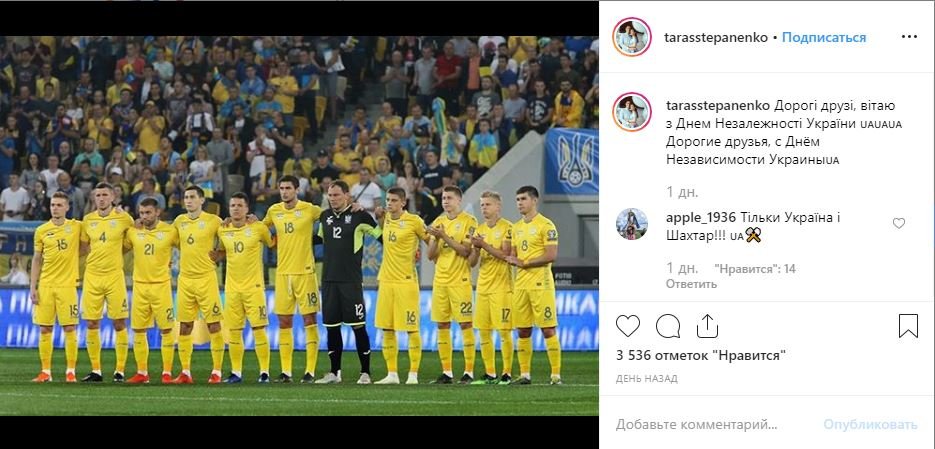Open the apple_1936 username link
The height and width of the screenshot is (449, 935).
coord(701,218)
